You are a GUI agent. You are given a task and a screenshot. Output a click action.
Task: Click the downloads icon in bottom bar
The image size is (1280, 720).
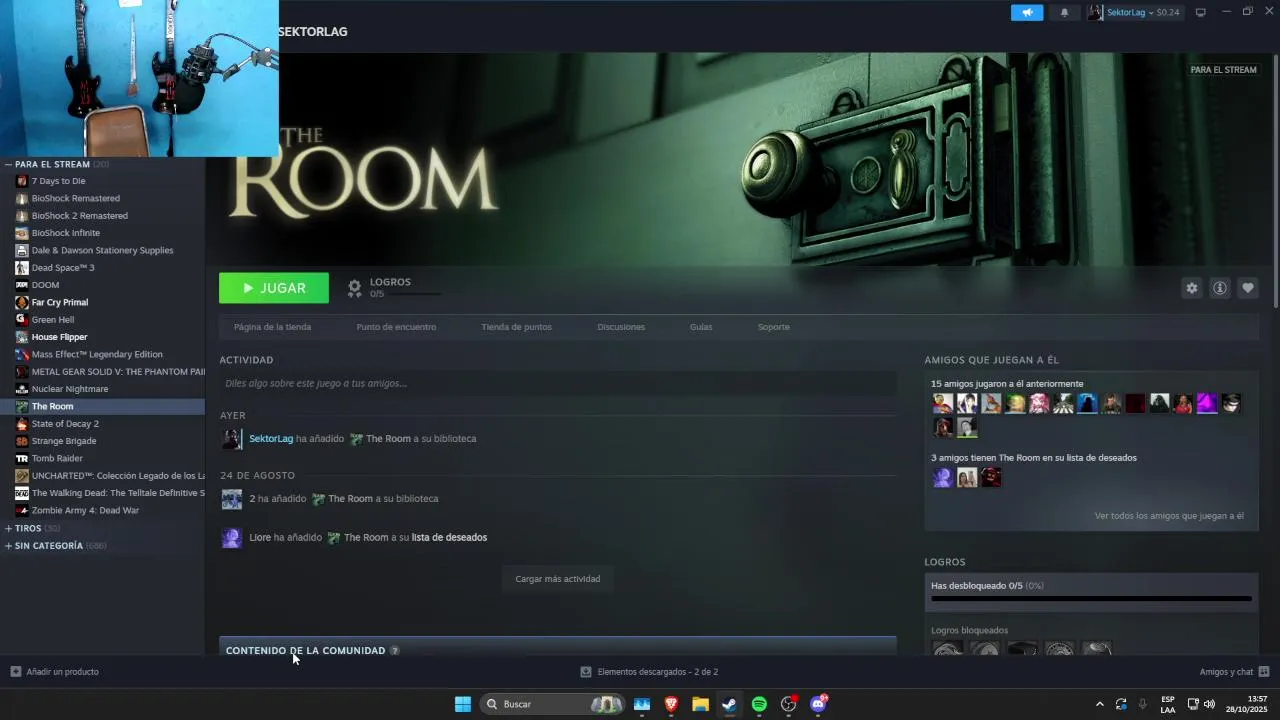pos(586,672)
